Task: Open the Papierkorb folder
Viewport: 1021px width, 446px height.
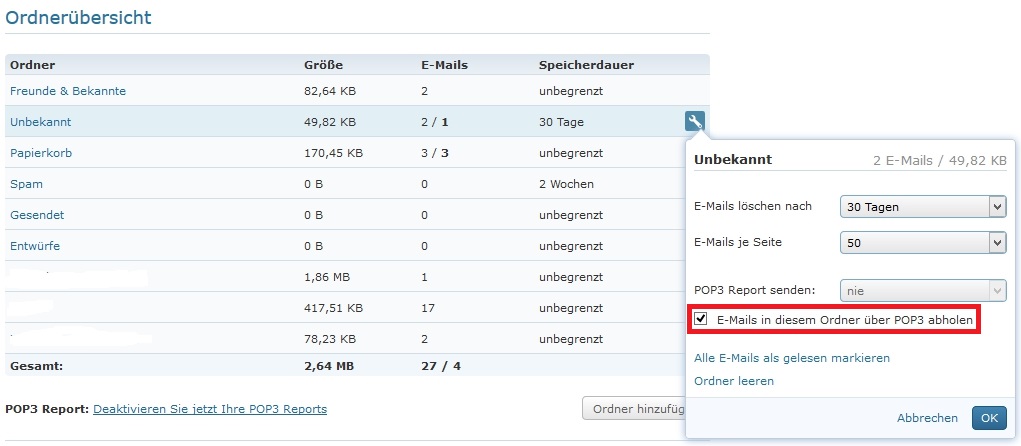Action: 41,153
